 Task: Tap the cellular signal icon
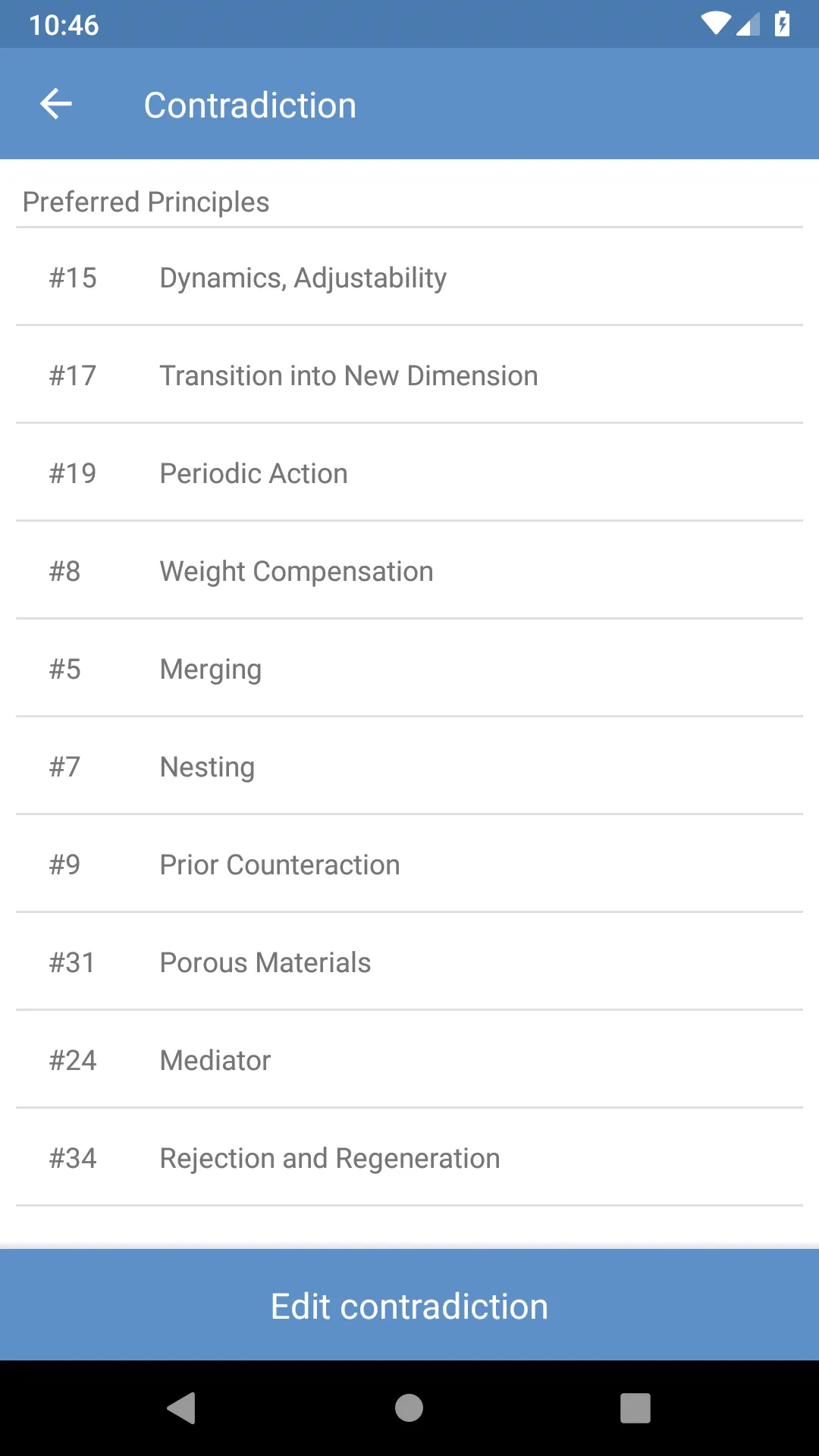click(x=748, y=24)
